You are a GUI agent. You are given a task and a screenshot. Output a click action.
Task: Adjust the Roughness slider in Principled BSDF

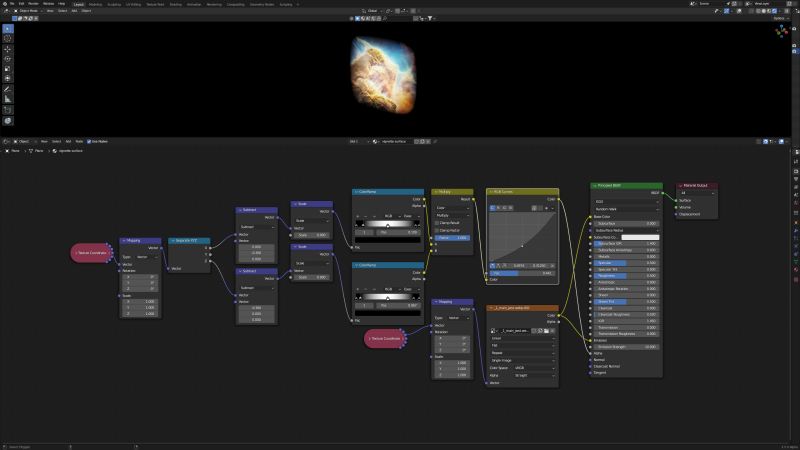pos(627,276)
